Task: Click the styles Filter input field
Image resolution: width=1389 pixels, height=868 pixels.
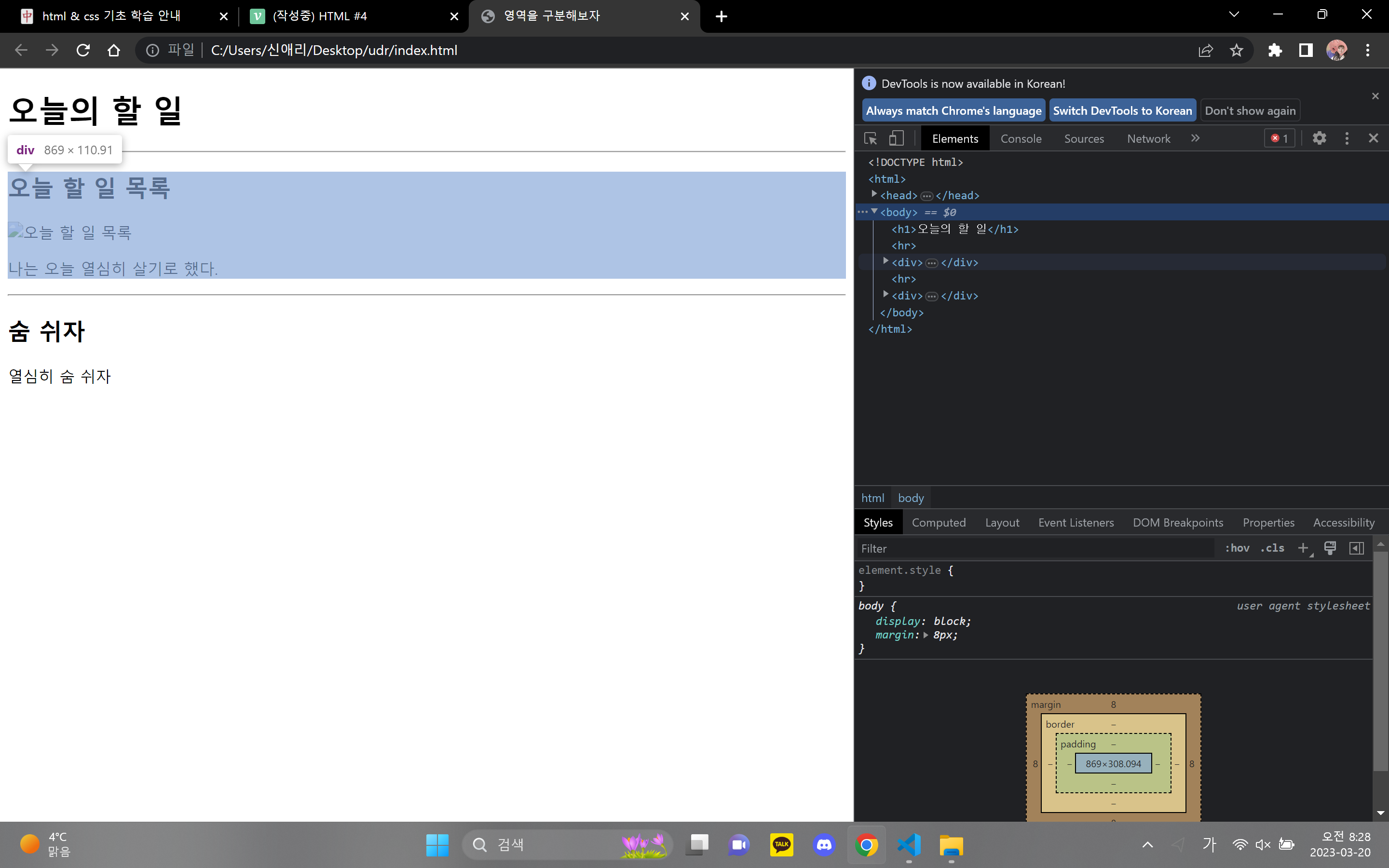Action: click(x=1033, y=548)
